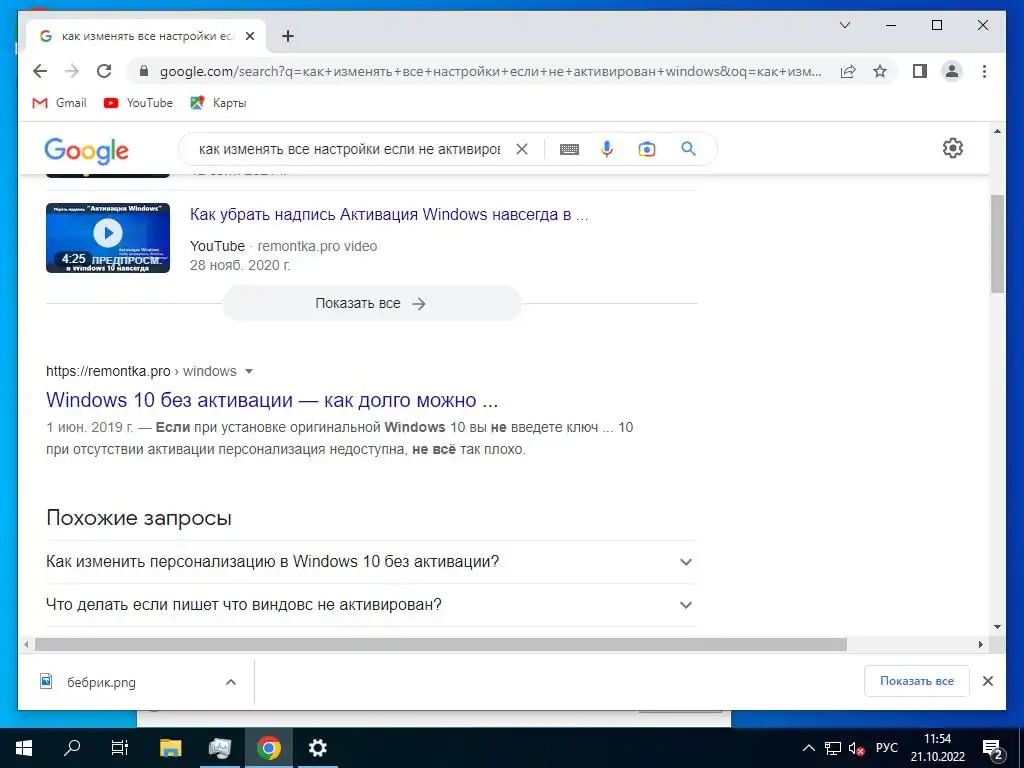Open the clock and calendar 11:54
The width and height of the screenshot is (1024, 768).
tap(938, 748)
